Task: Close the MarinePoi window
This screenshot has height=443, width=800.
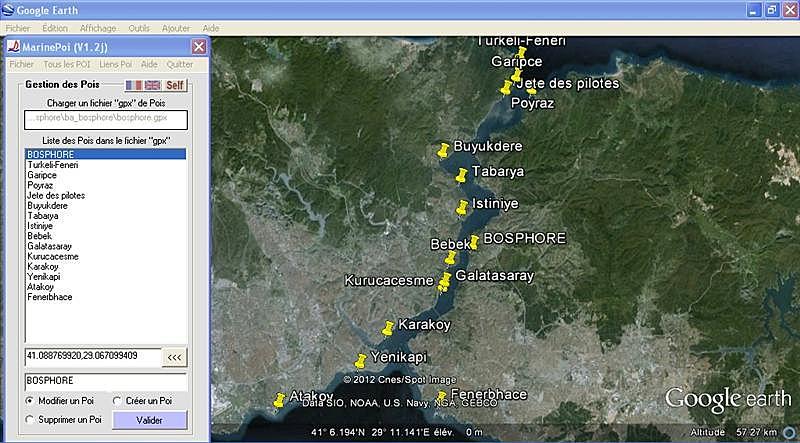Action: [x=199, y=47]
